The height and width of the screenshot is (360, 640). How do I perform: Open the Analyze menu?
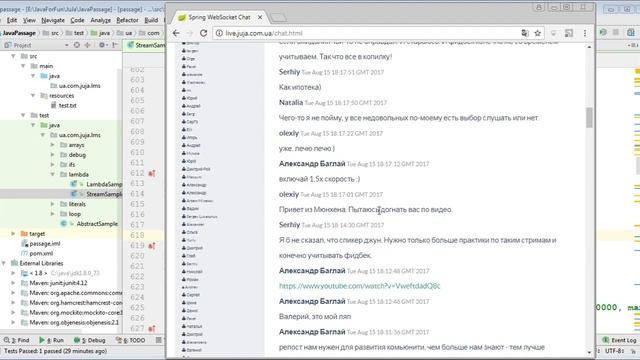pyautogui.click(x=100, y=20)
